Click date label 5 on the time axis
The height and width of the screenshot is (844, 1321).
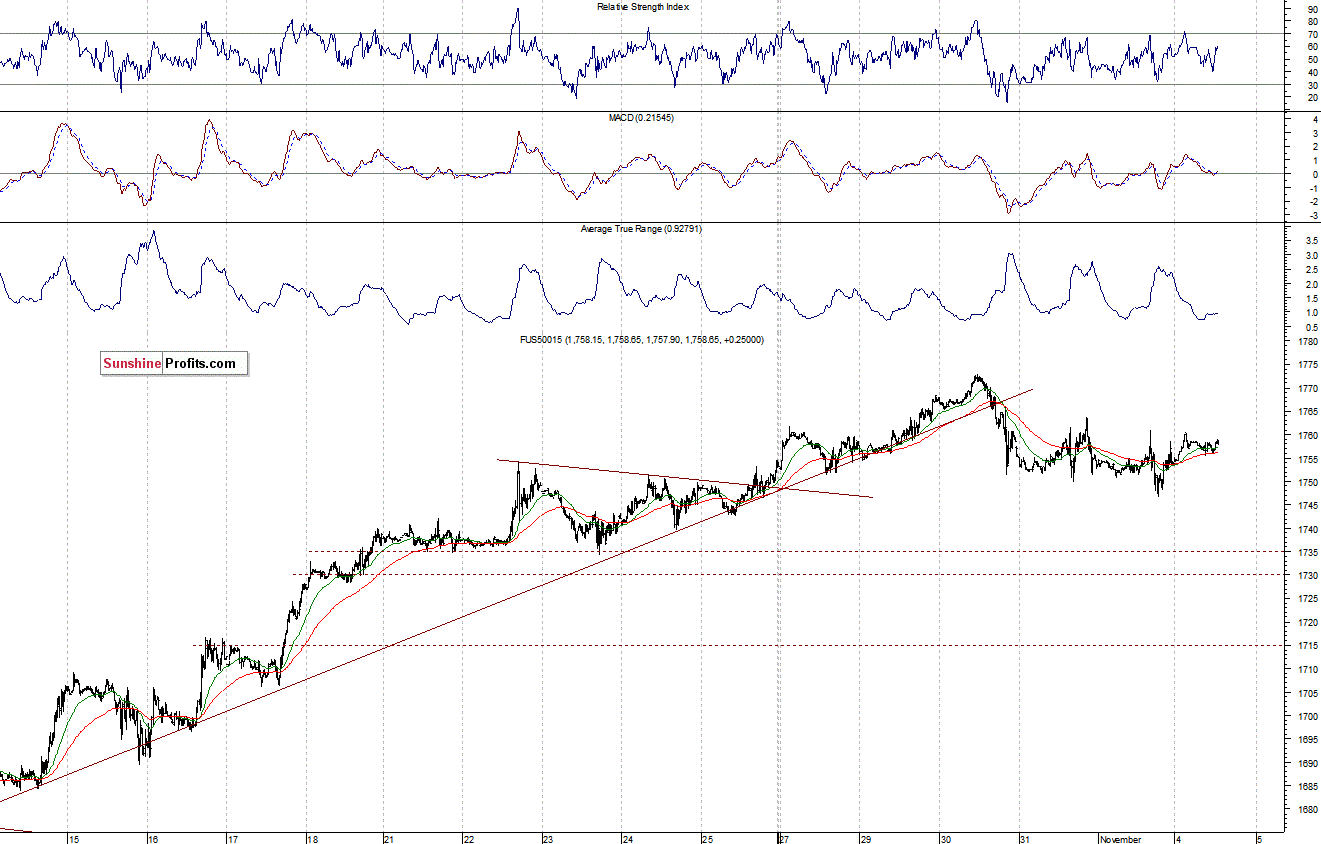1259,839
